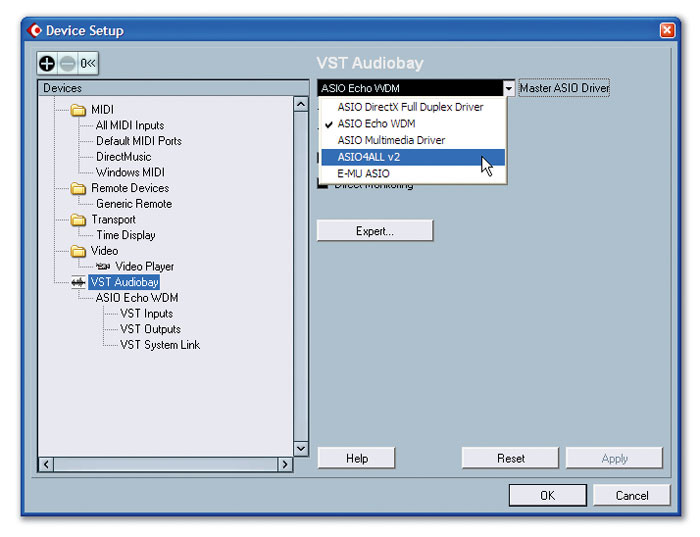Close the Device Setup dialog
The width and height of the screenshot is (700, 537).
click(667, 30)
